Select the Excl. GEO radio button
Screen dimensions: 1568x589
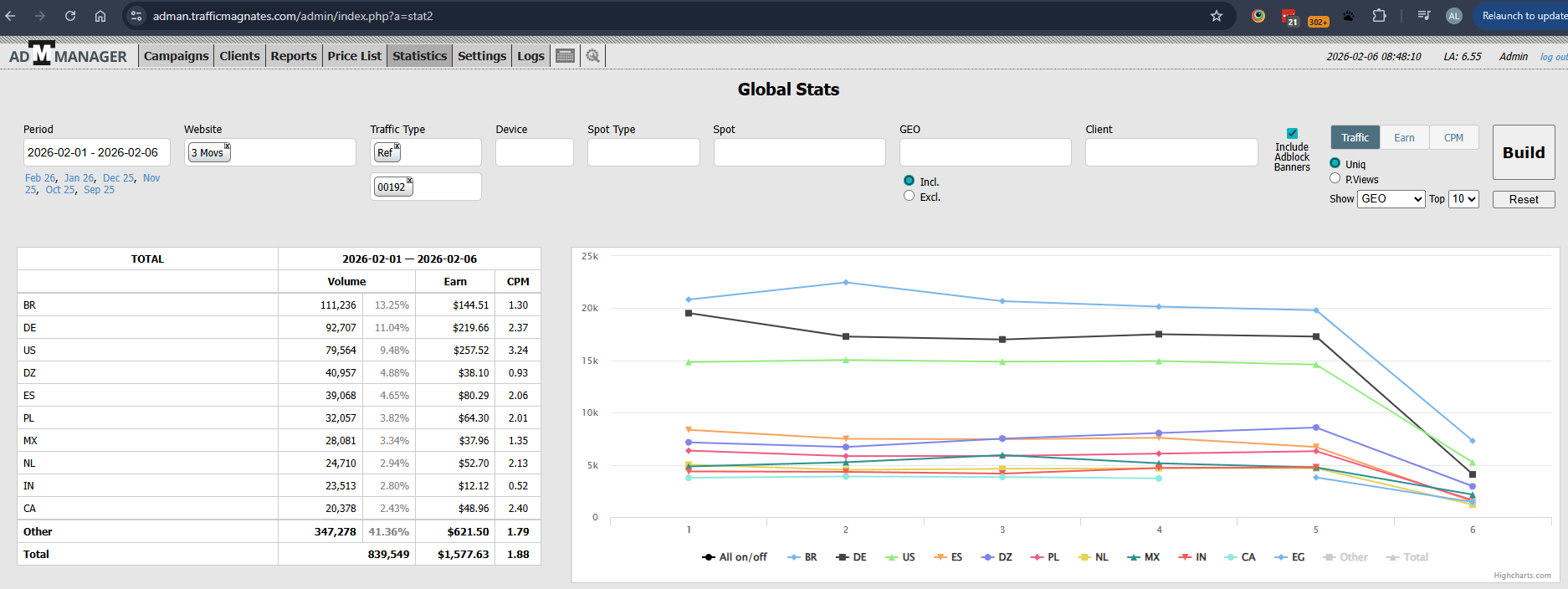[909, 197]
